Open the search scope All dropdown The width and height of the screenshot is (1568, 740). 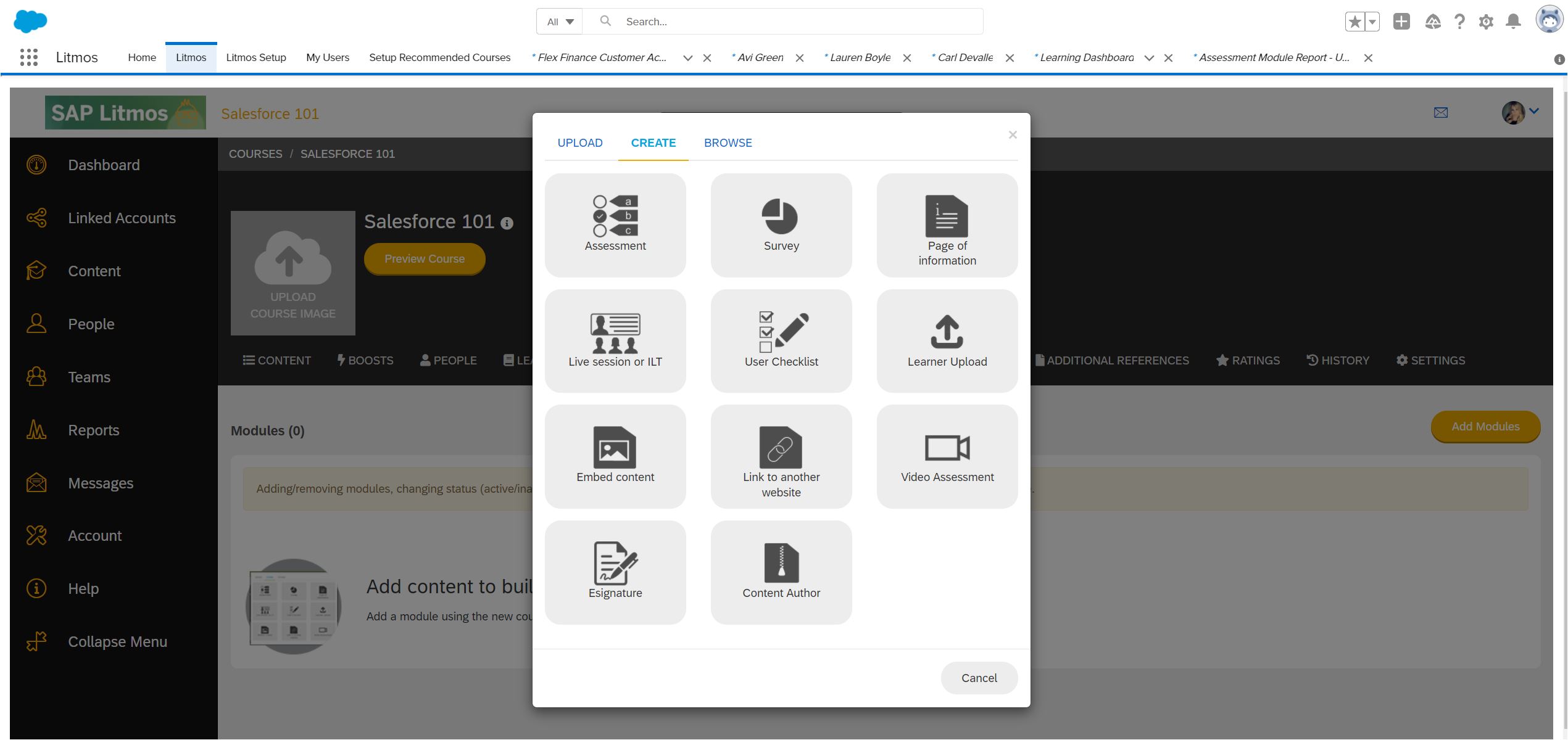[558, 20]
